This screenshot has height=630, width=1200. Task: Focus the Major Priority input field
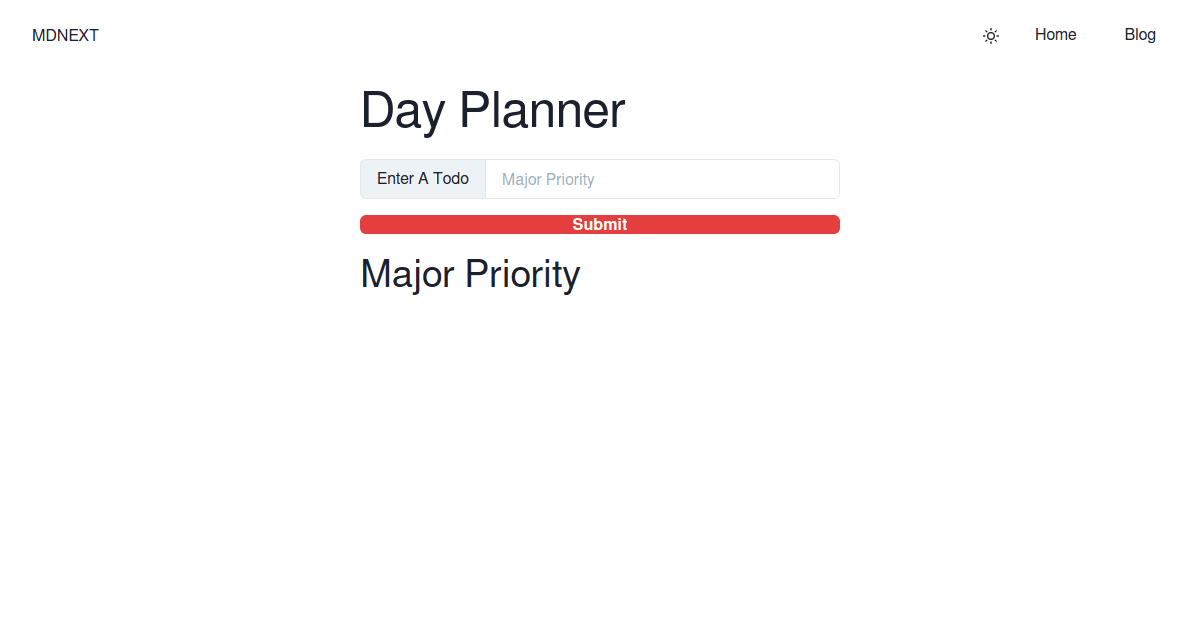tap(662, 179)
